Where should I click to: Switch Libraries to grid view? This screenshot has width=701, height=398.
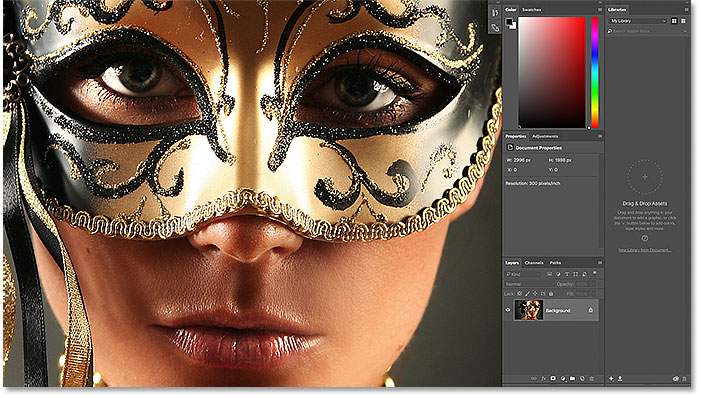pyautogui.click(x=674, y=21)
